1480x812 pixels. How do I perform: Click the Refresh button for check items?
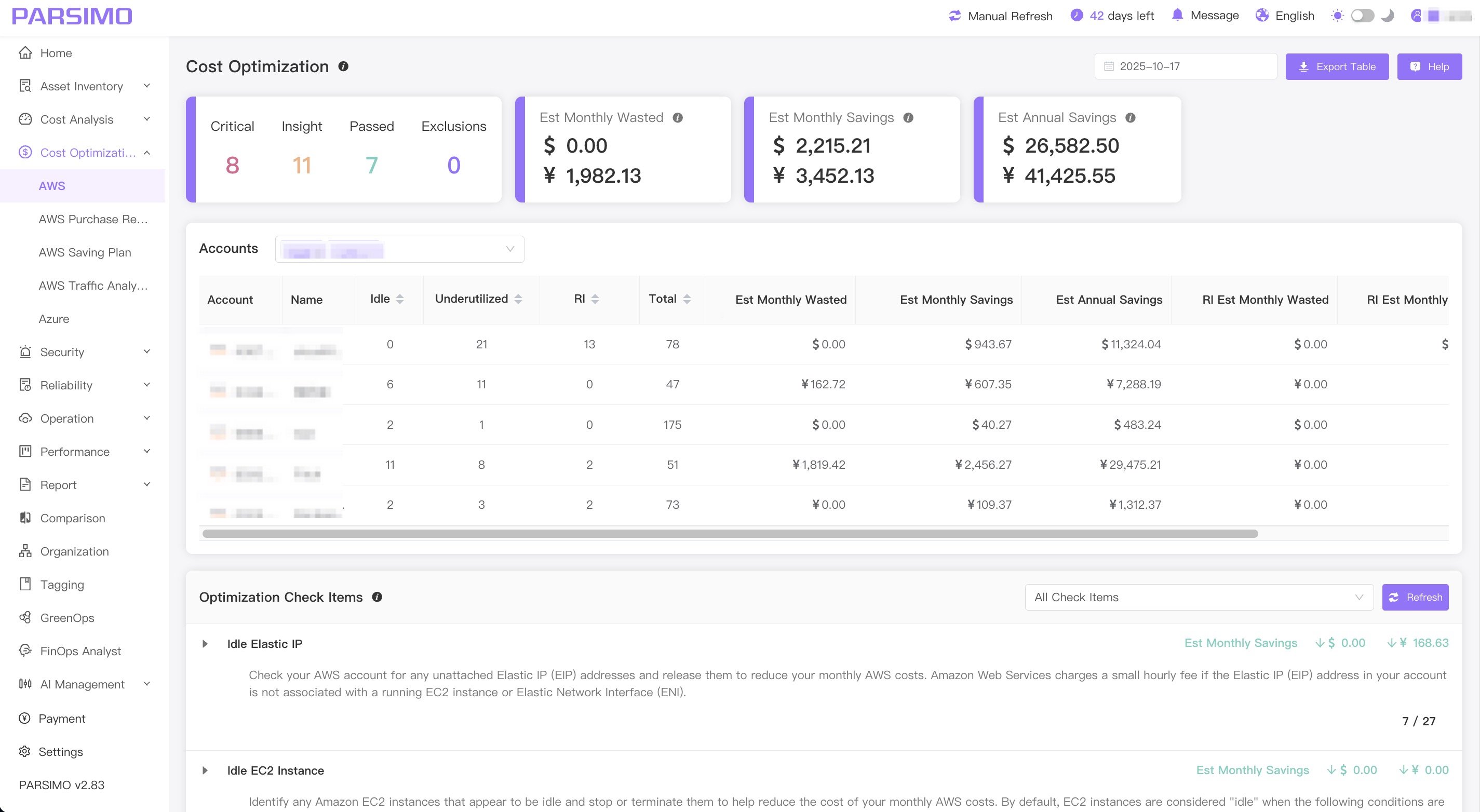[x=1415, y=597]
